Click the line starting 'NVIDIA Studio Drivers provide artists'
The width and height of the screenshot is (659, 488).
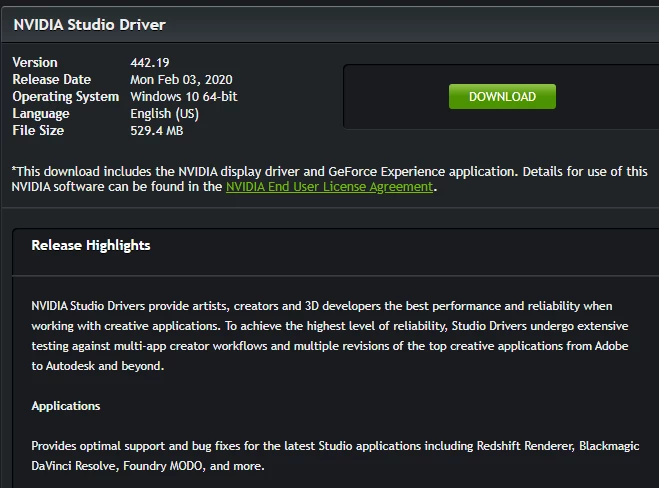pos(322,306)
